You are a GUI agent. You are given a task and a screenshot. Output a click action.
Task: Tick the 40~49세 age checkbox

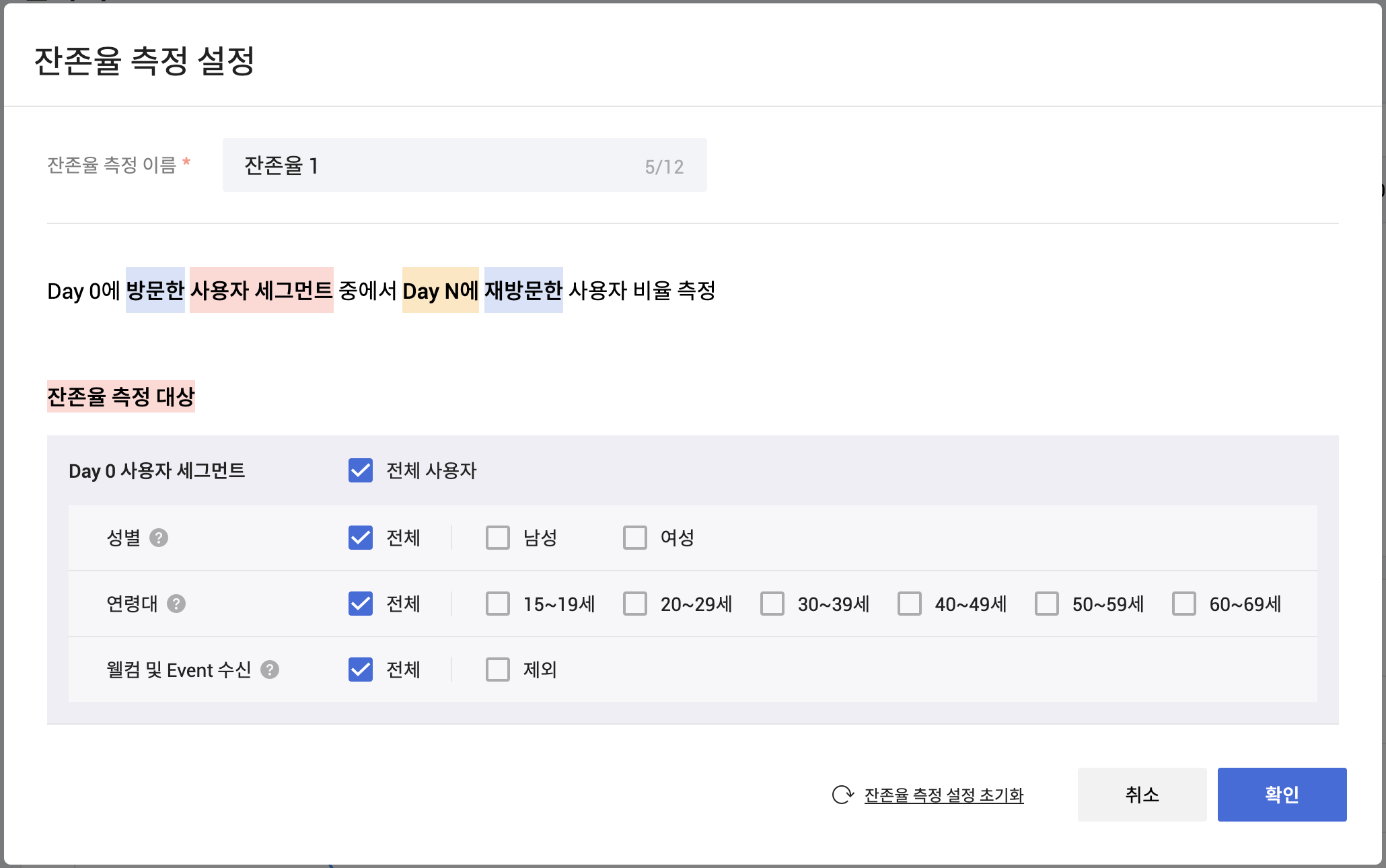coord(910,604)
